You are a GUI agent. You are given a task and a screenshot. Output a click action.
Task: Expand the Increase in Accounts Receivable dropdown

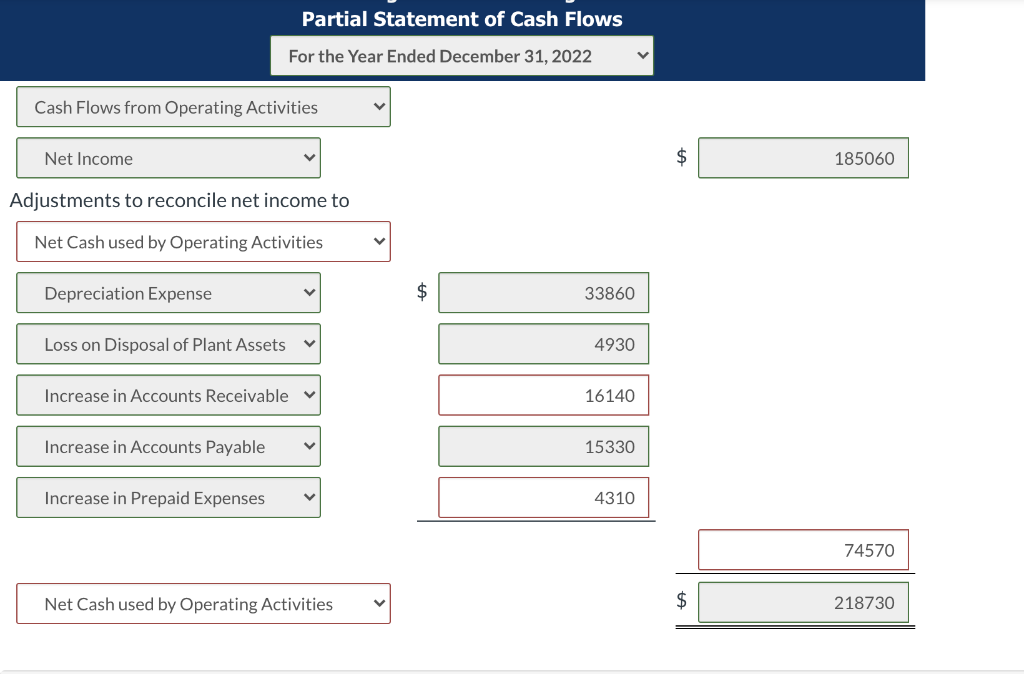point(168,396)
